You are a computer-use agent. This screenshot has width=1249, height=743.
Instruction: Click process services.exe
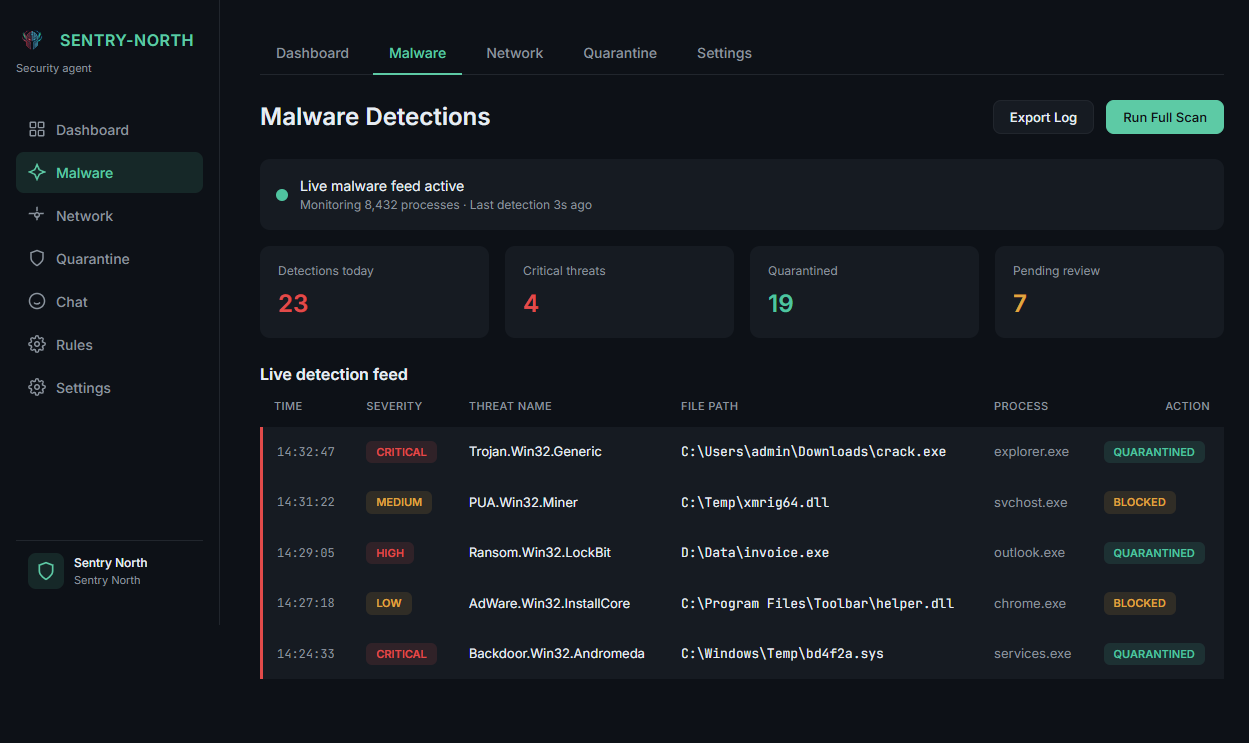coord(1032,654)
